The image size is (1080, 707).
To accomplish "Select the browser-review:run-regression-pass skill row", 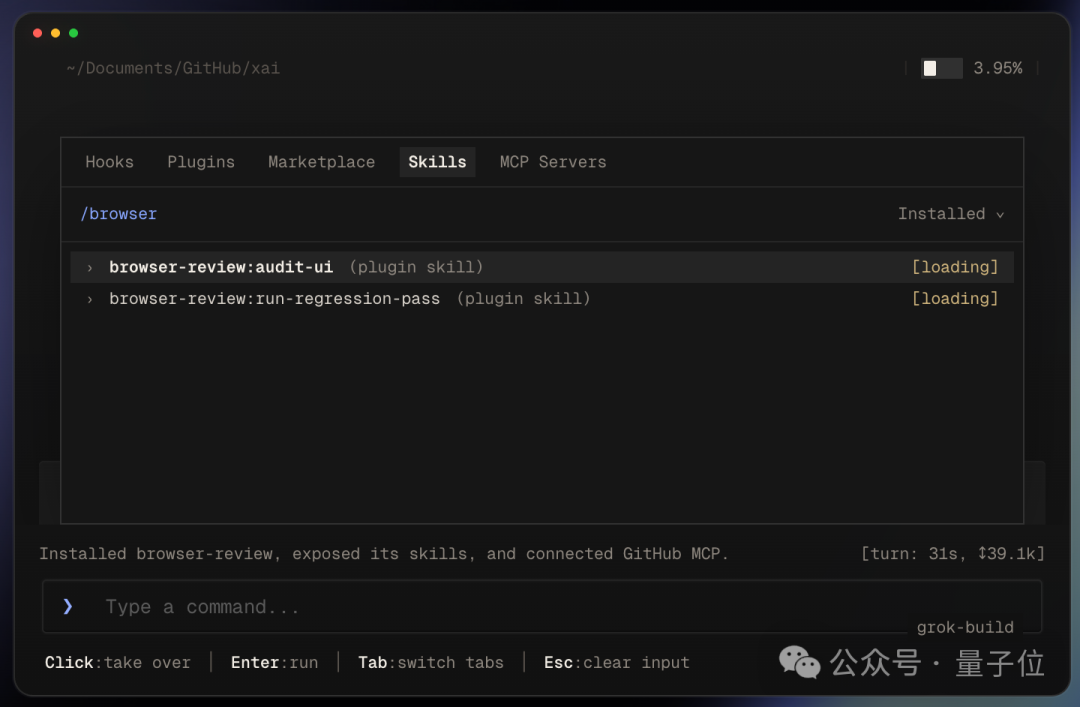I will tap(541, 298).
